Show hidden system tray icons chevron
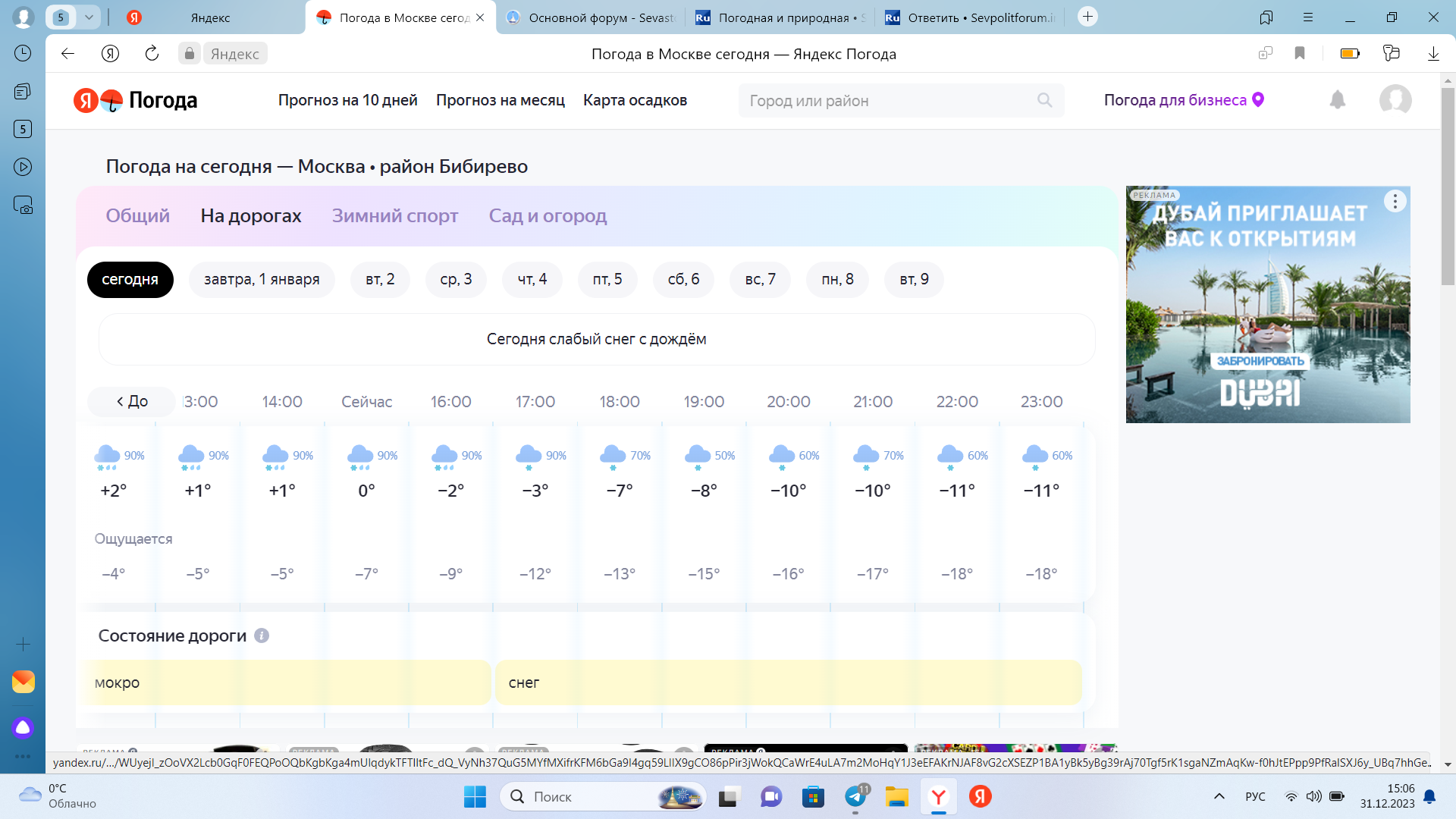 pyautogui.click(x=1219, y=796)
